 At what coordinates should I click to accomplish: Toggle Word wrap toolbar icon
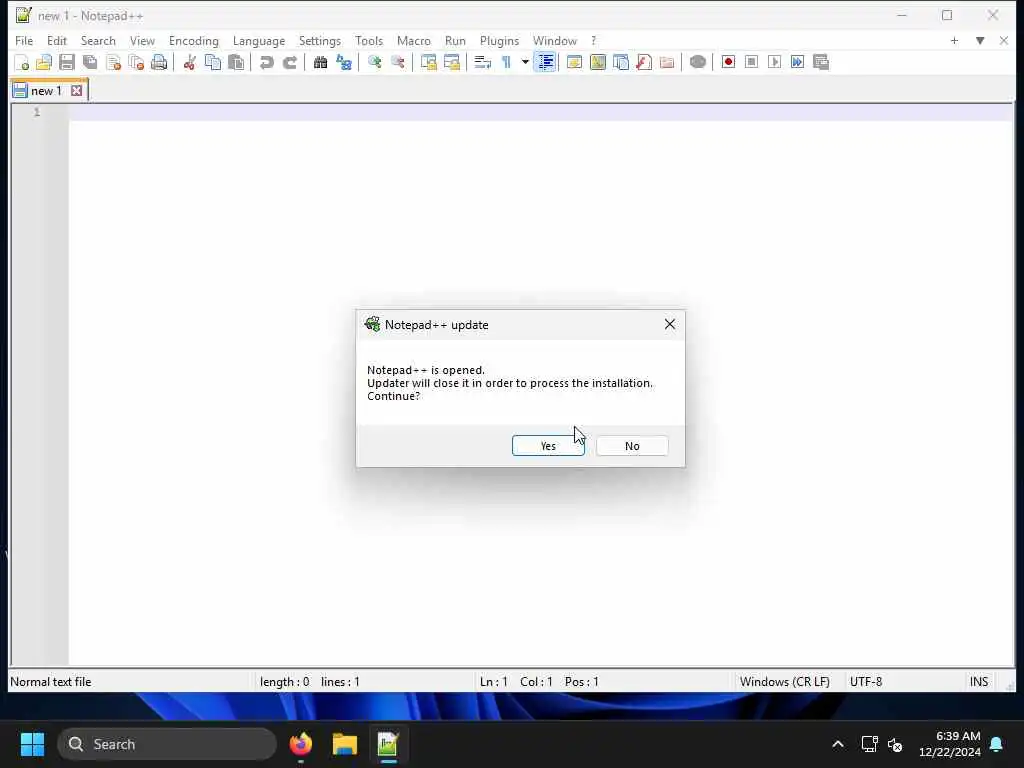[x=483, y=62]
